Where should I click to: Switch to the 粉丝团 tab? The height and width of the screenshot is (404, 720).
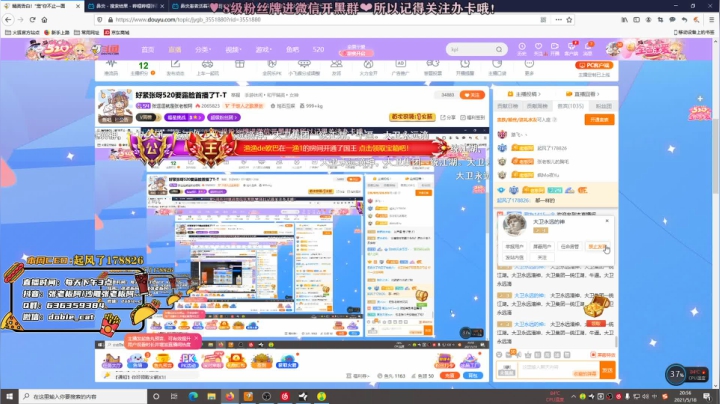coord(603,106)
